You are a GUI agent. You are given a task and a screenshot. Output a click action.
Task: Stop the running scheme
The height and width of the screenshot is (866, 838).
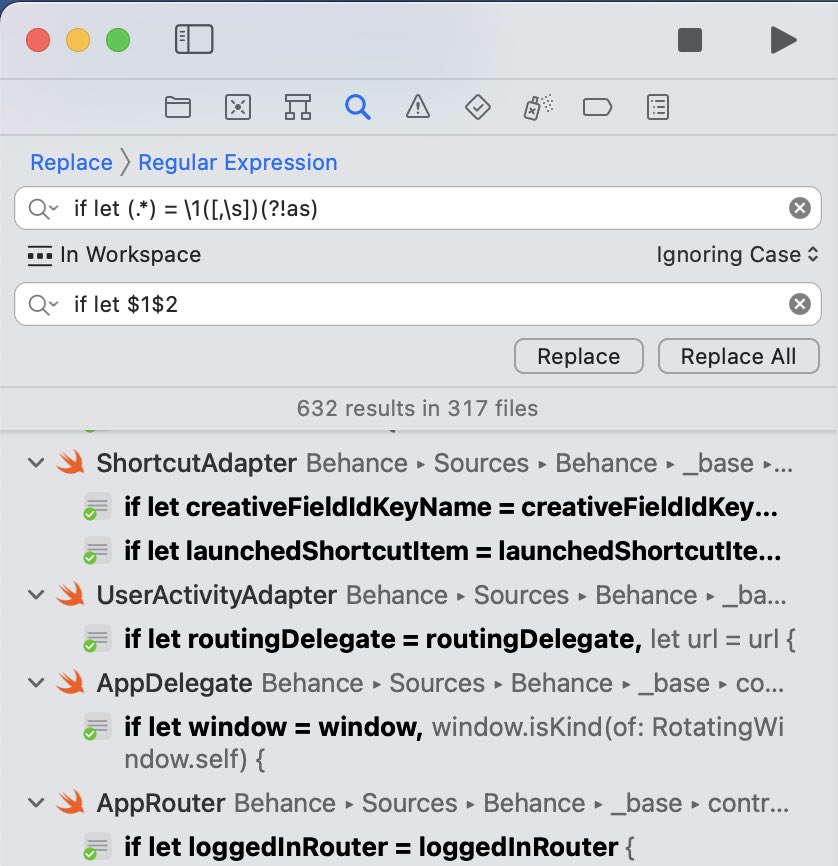(689, 40)
